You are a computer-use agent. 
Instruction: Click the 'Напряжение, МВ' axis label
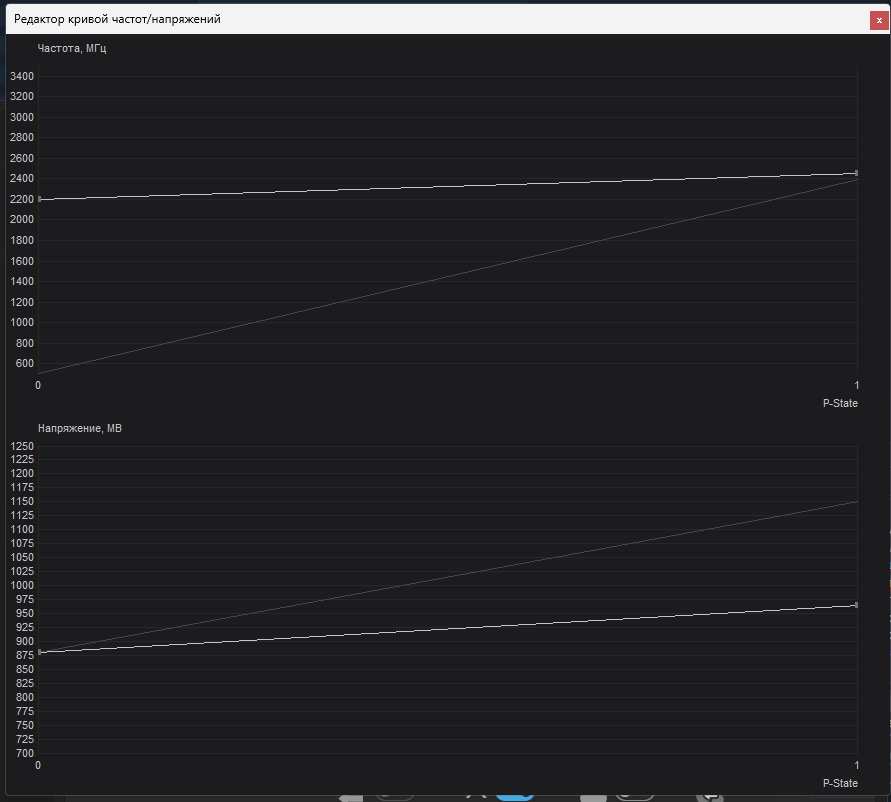(x=80, y=428)
